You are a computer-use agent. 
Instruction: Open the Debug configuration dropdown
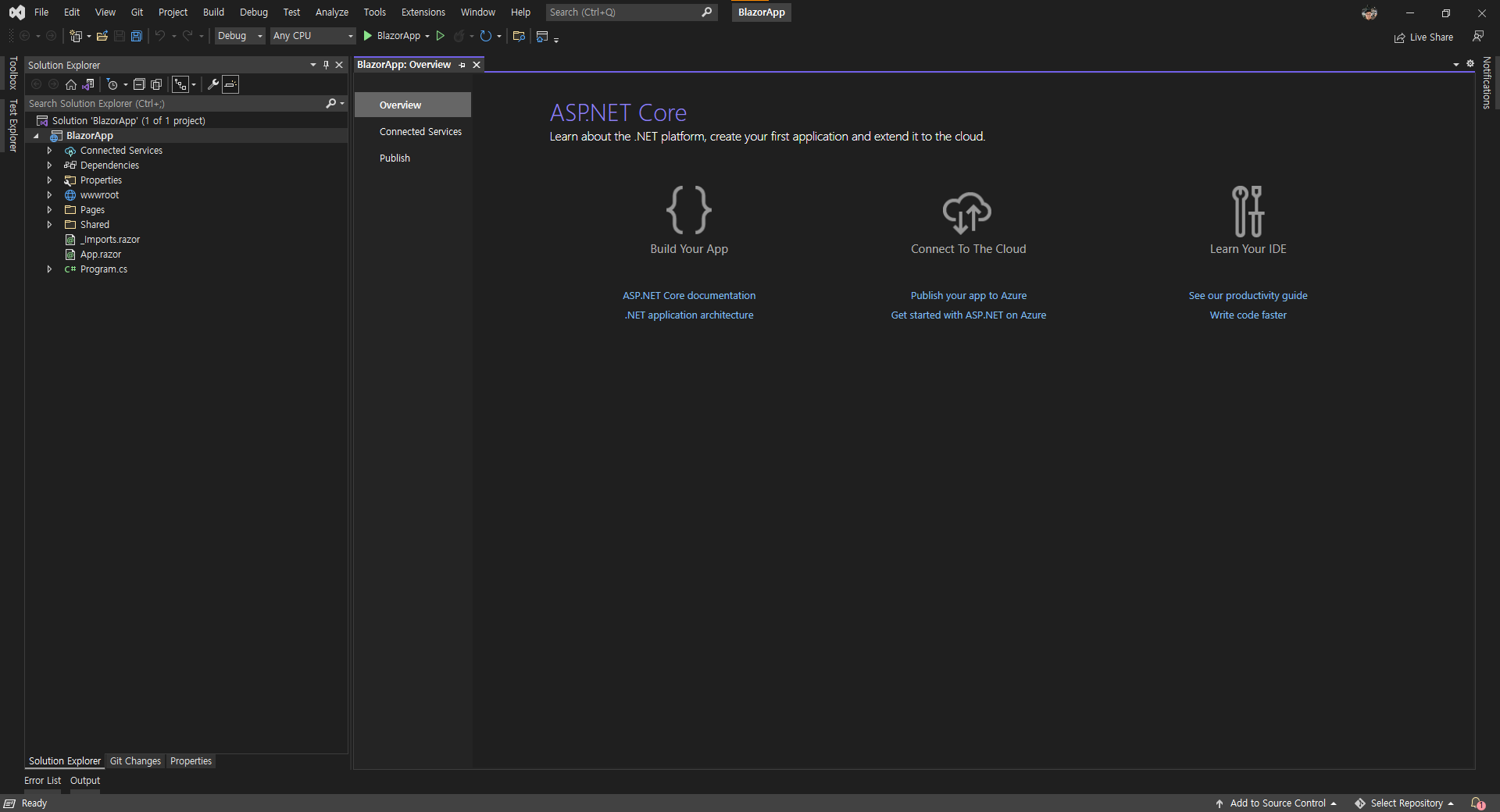point(240,36)
